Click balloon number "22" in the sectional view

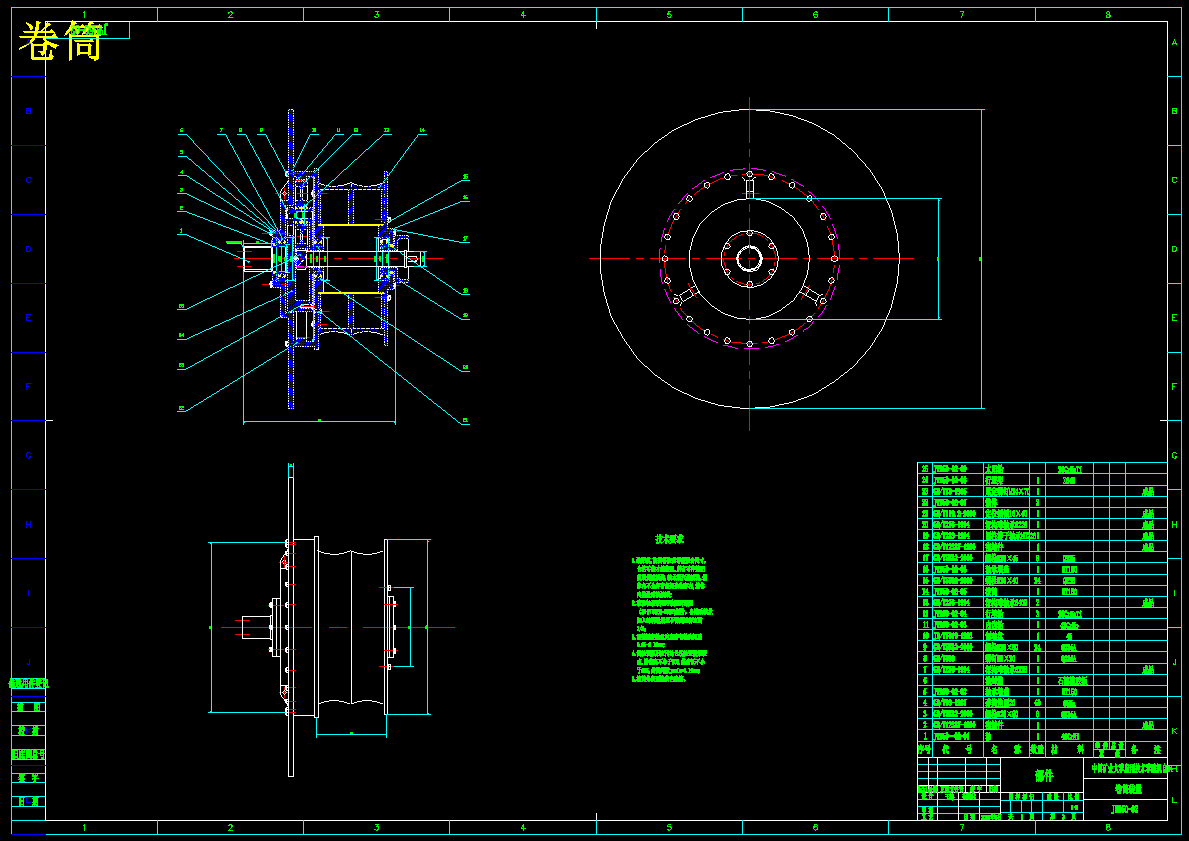click(182, 409)
